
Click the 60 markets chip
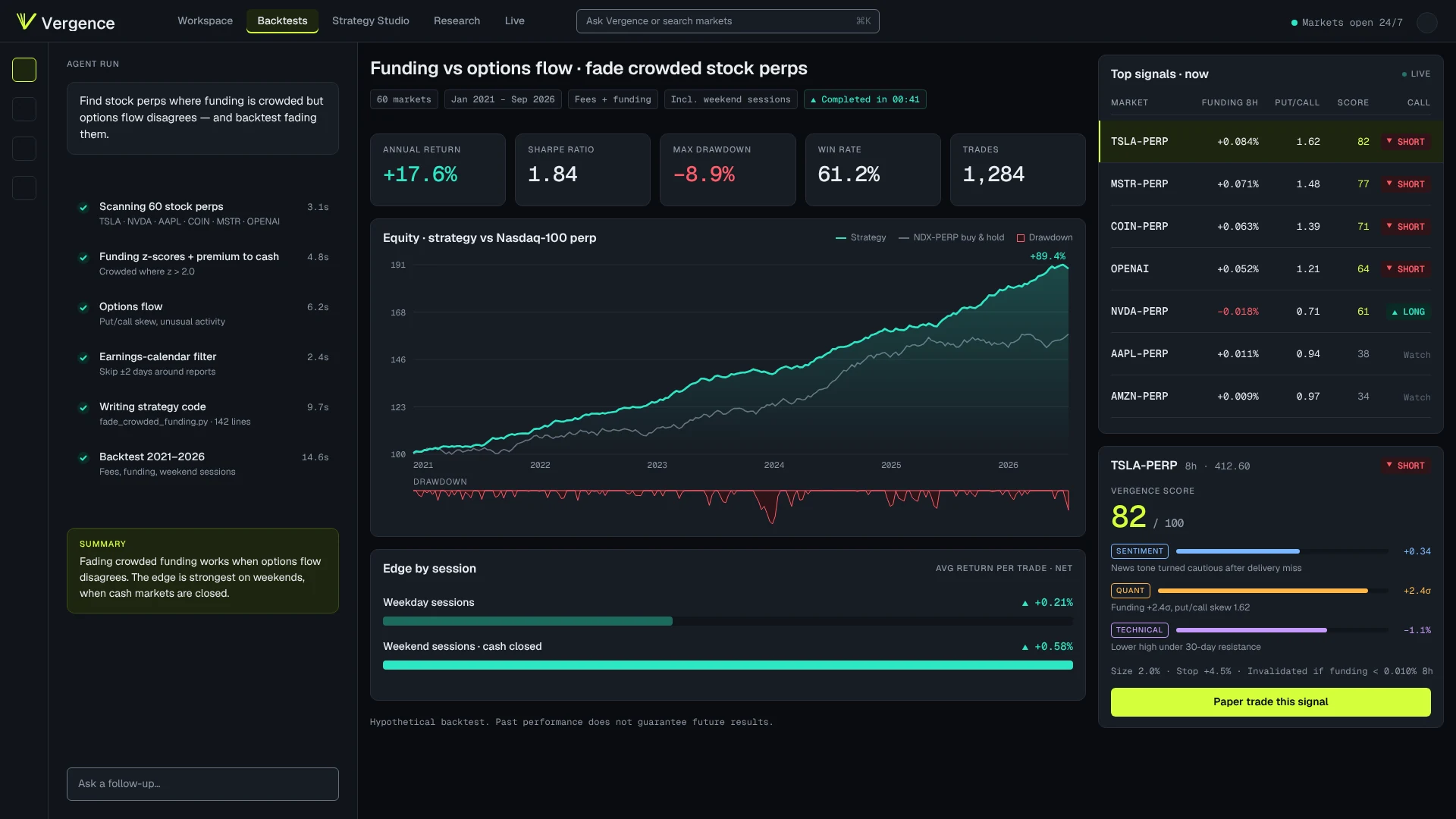403,99
